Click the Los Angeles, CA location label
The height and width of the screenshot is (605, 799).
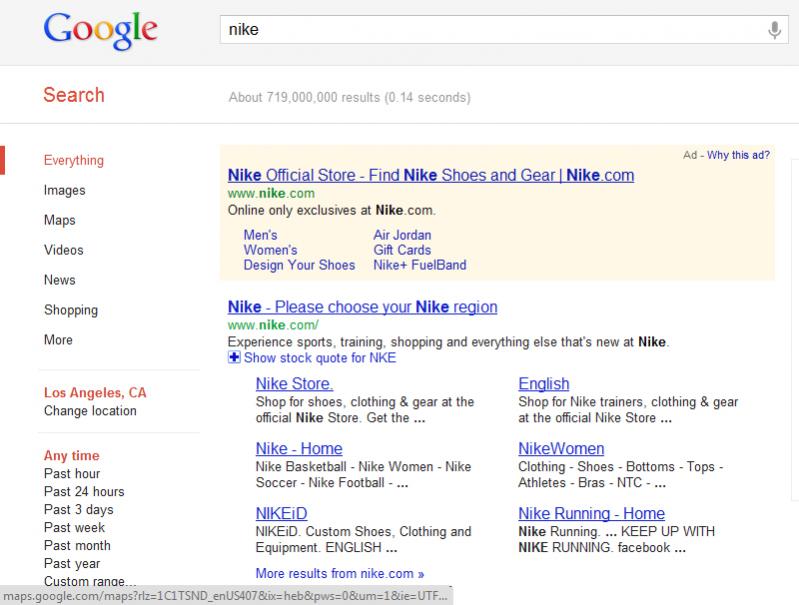(x=95, y=392)
